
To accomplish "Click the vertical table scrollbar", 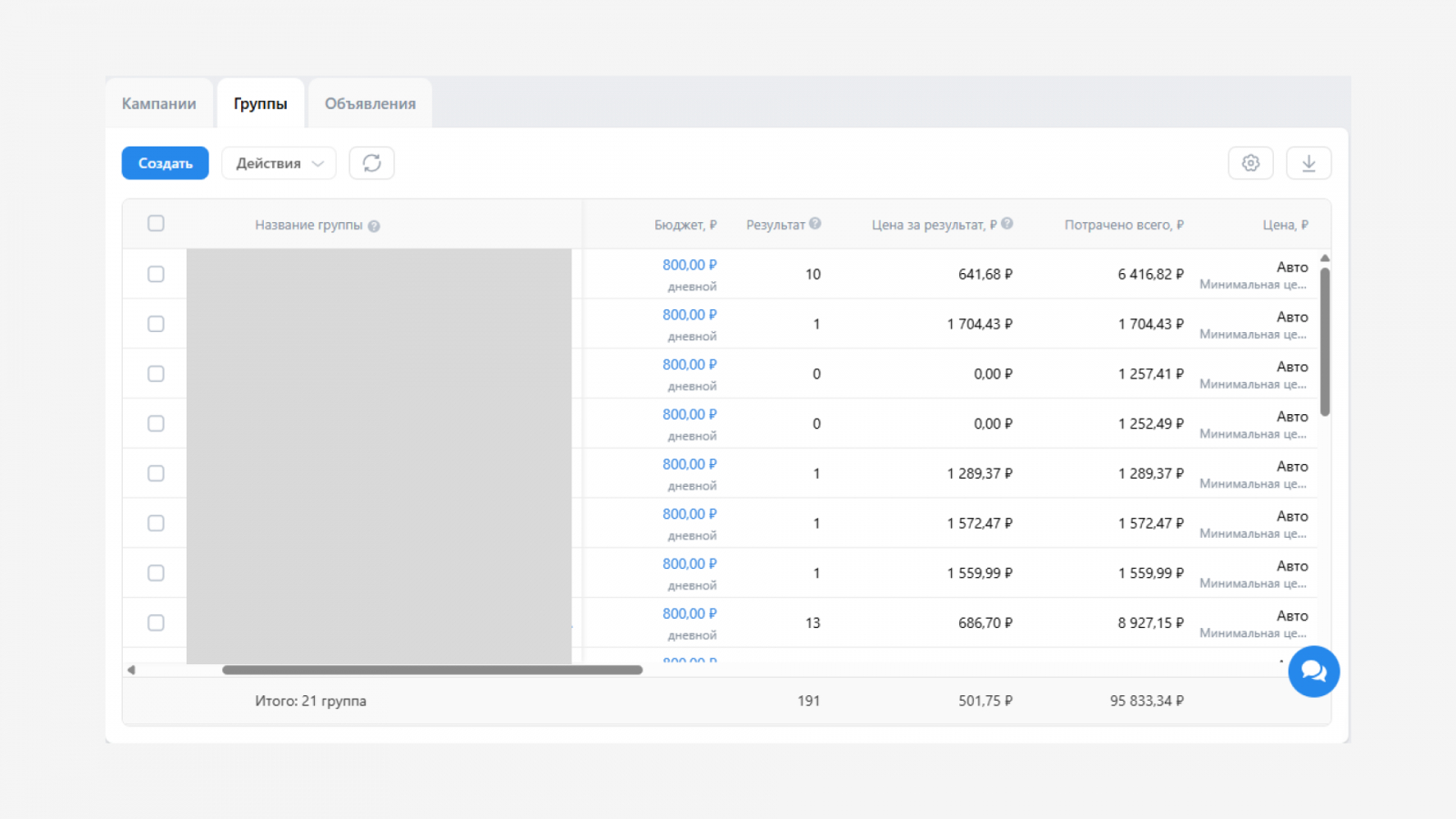I will click(x=1325, y=341).
